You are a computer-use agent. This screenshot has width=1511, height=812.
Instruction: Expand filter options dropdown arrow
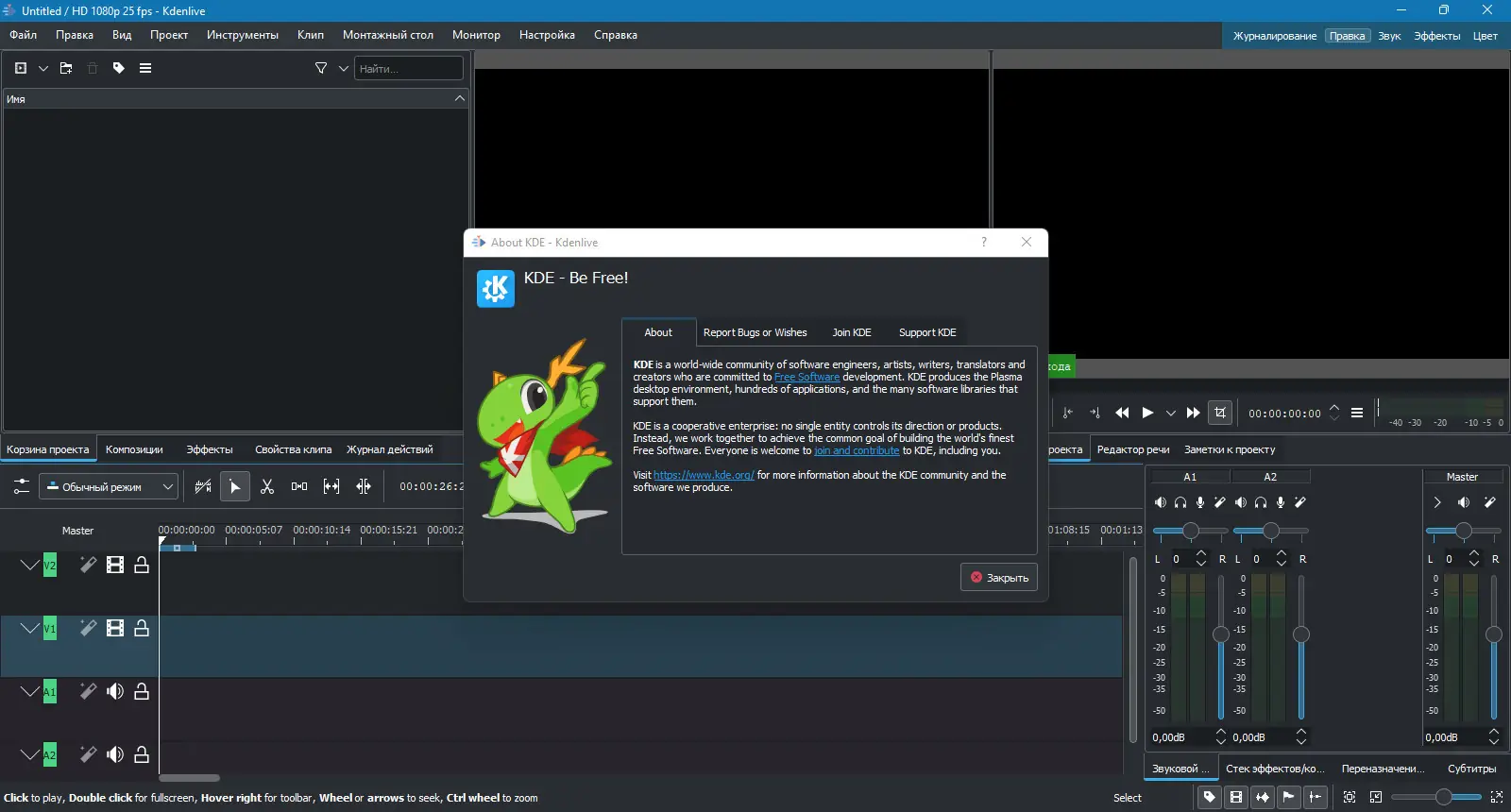tap(344, 68)
